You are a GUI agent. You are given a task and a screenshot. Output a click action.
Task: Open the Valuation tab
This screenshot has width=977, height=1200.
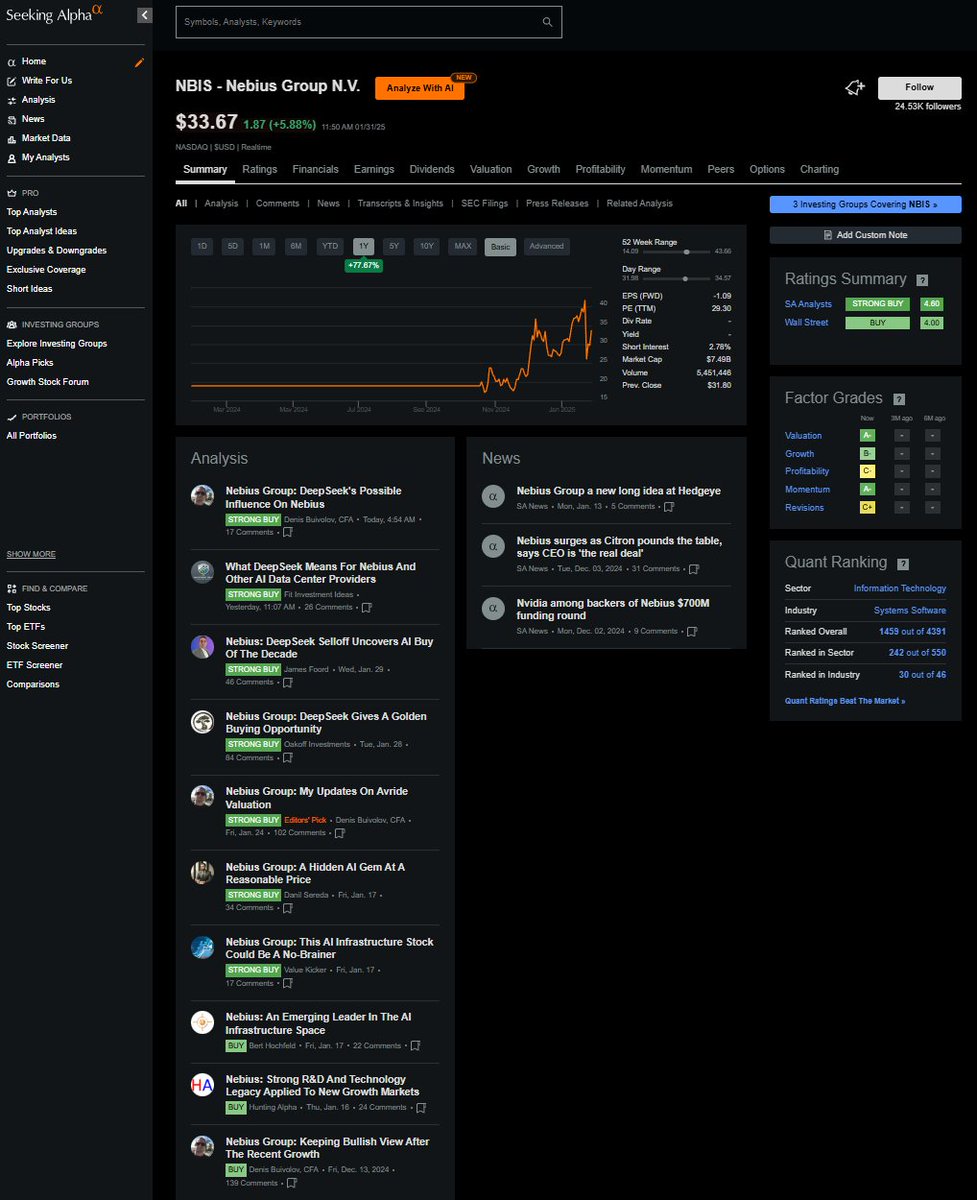coord(491,169)
